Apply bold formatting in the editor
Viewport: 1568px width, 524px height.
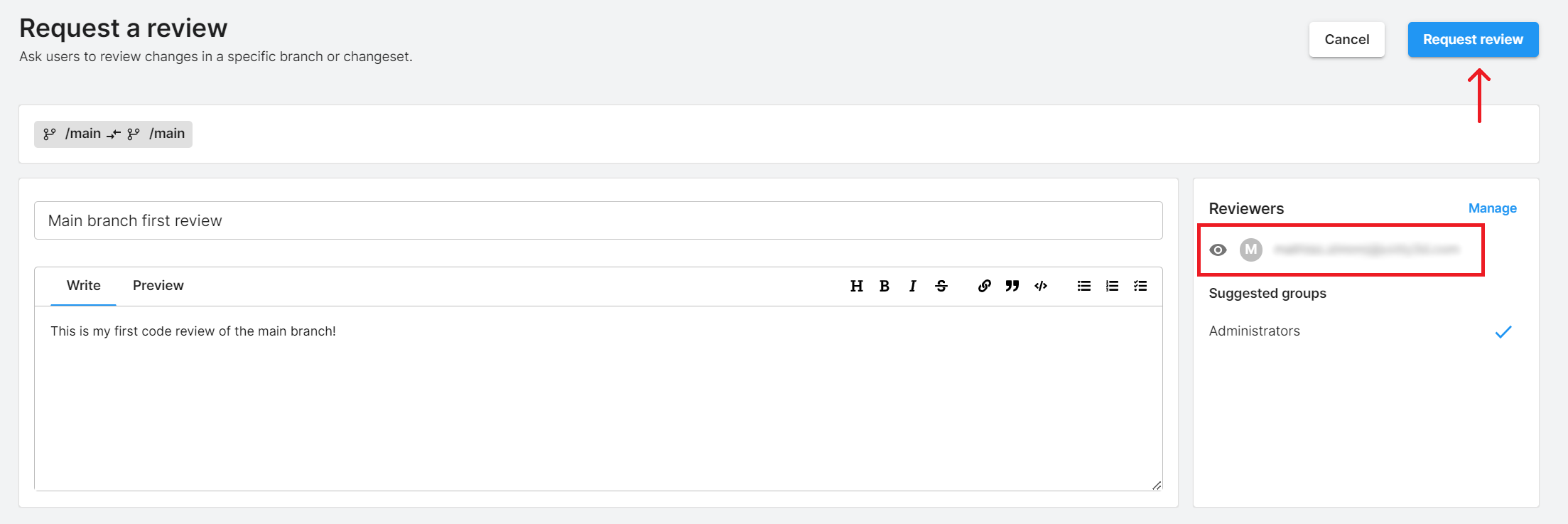pos(885,286)
